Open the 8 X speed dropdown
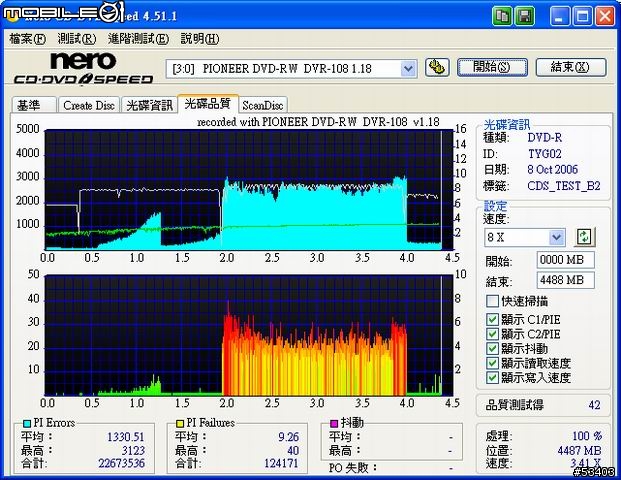 [x=556, y=237]
